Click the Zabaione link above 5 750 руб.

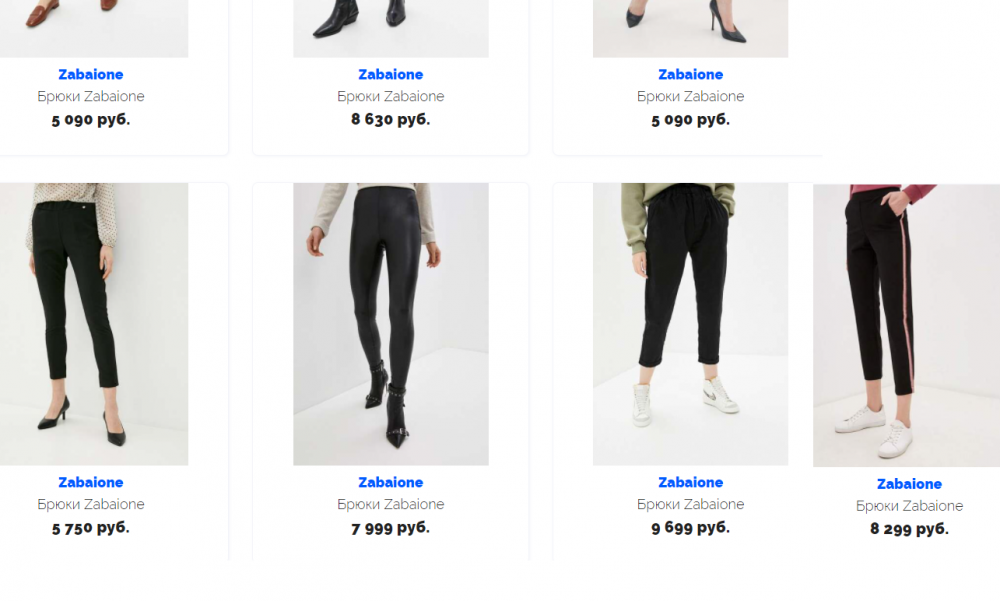(91, 482)
